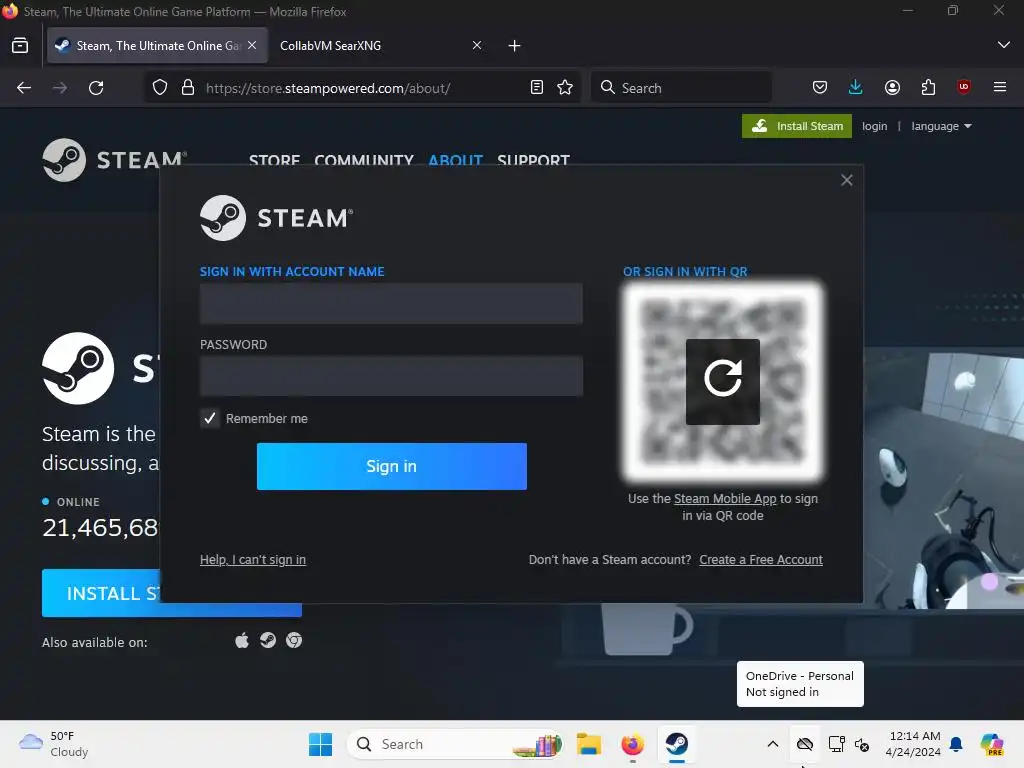Click the Steam logo in page header
This screenshot has width=1024, height=768.
point(114,160)
